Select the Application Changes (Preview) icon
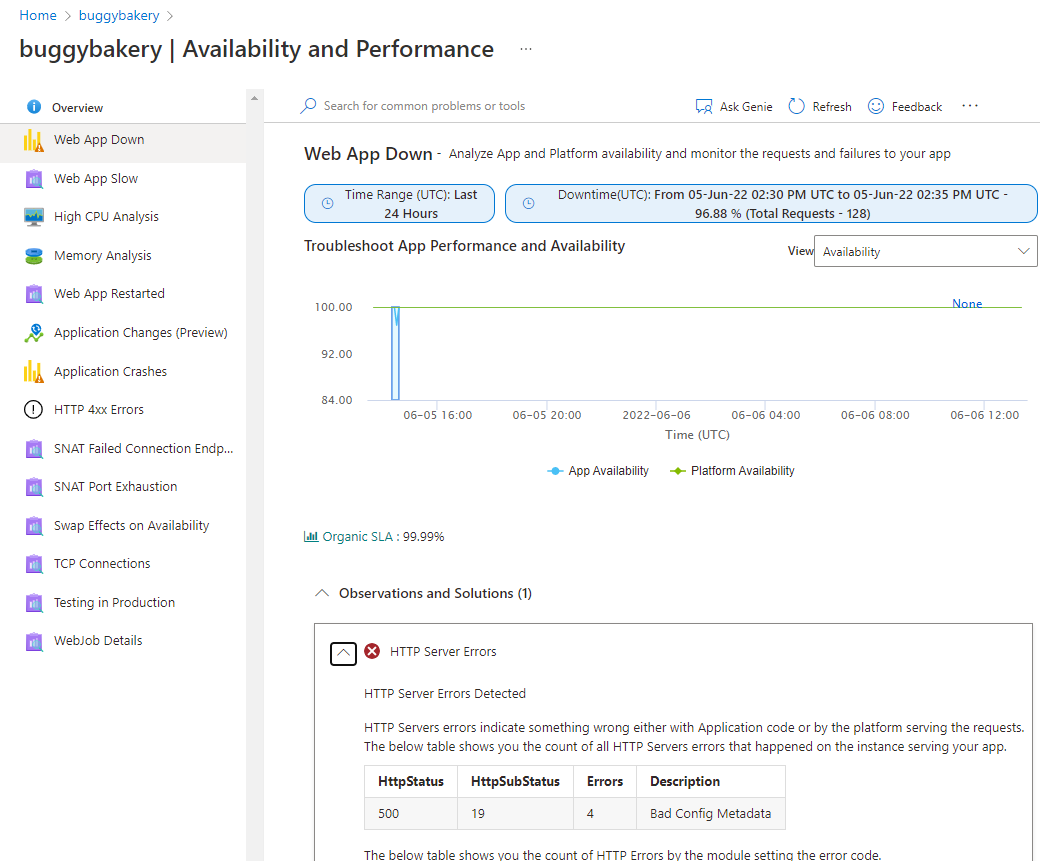Image resolution: width=1040 pixels, height=867 pixels. point(34,333)
